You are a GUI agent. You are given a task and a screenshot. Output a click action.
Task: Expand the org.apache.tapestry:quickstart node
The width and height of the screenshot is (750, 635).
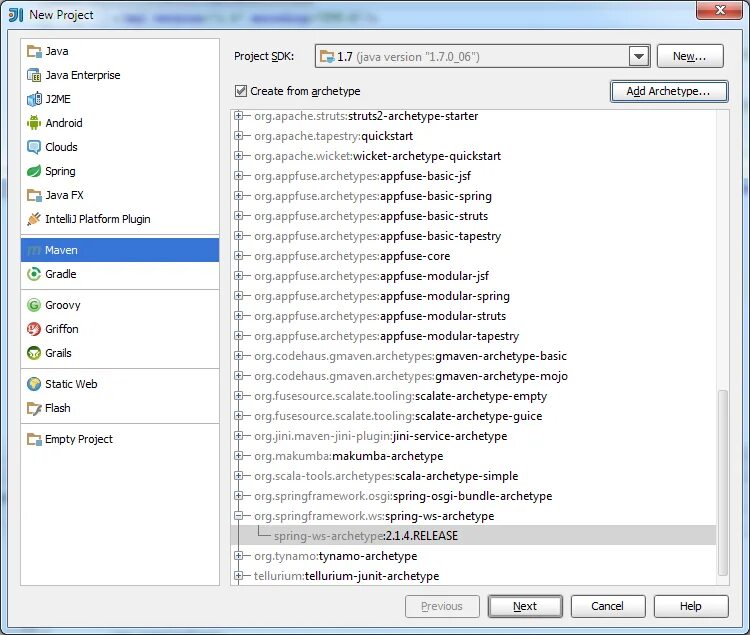pos(238,136)
